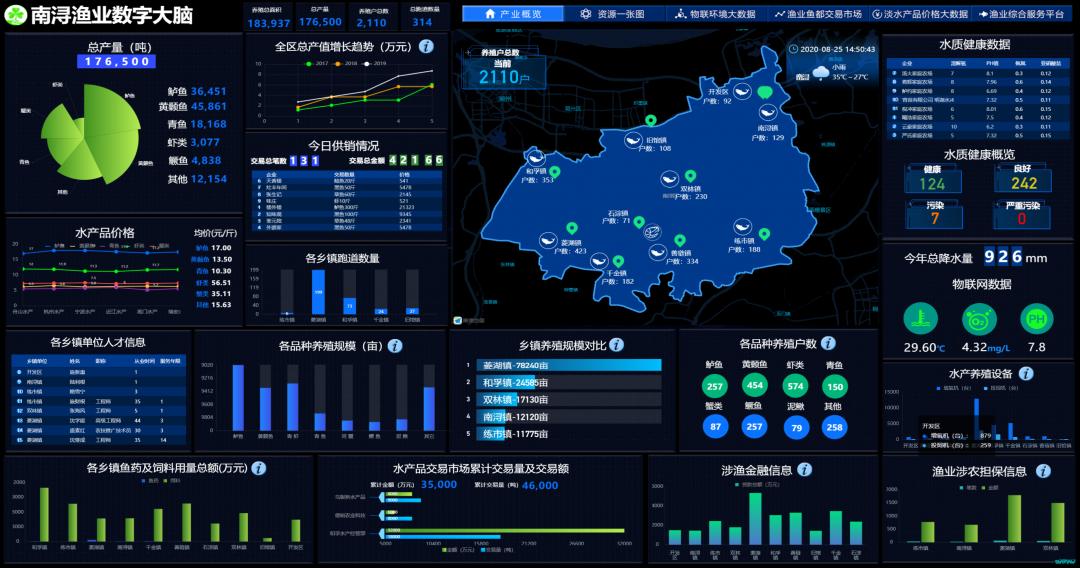The height and width of the screenshot is (568, 1080).
Task: Click the info icon beside 涉渔金融信息
Action: click(x=804, y=470)
